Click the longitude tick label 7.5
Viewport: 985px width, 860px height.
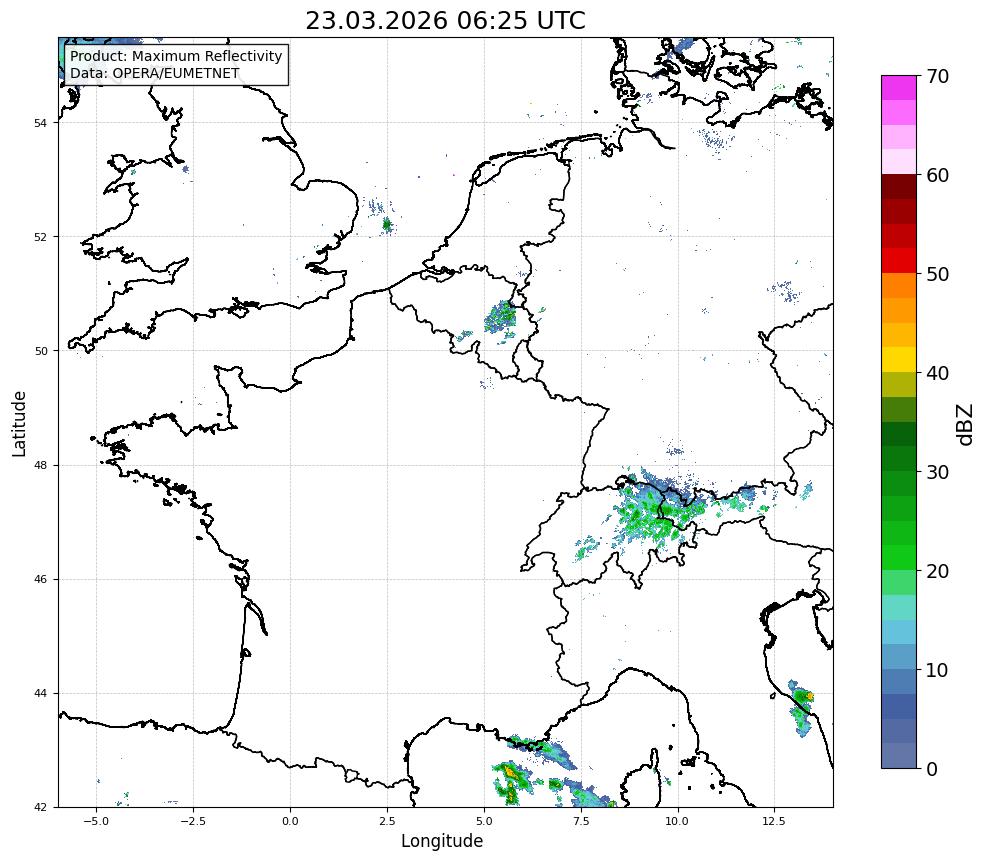pos(581,821)
